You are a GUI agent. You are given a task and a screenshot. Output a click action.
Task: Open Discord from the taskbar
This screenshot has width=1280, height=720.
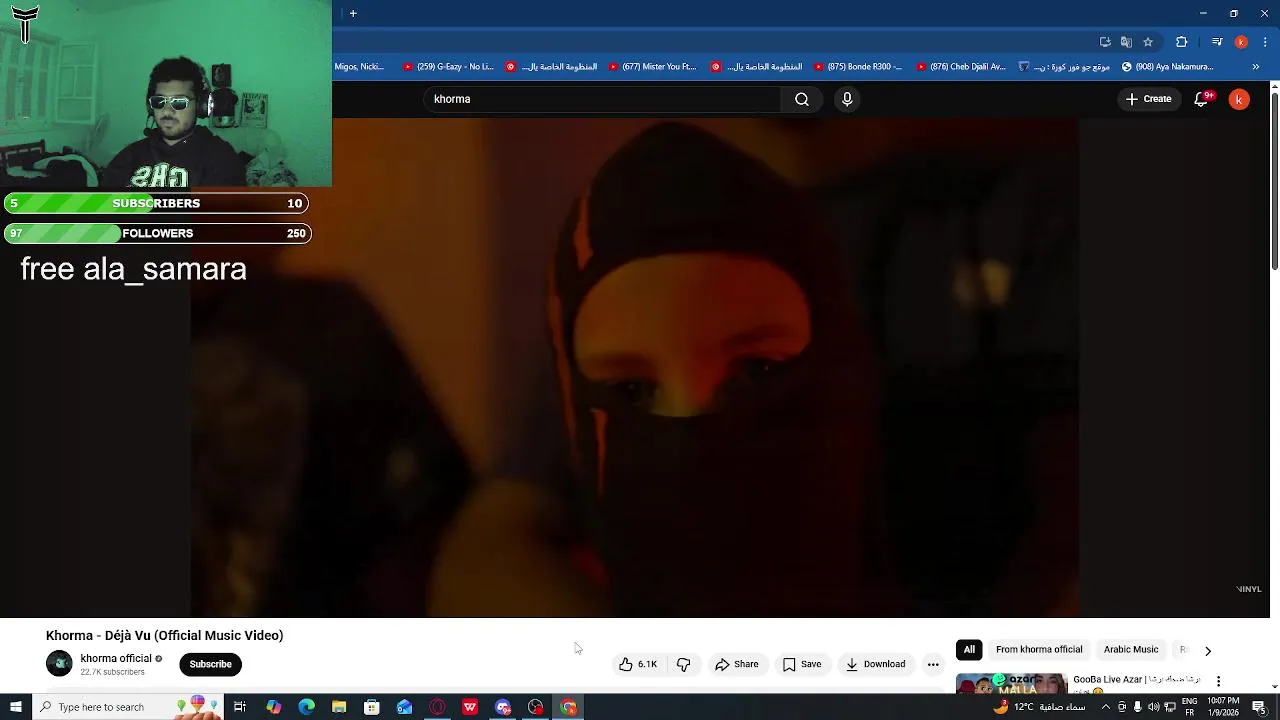tap(503, 707)
